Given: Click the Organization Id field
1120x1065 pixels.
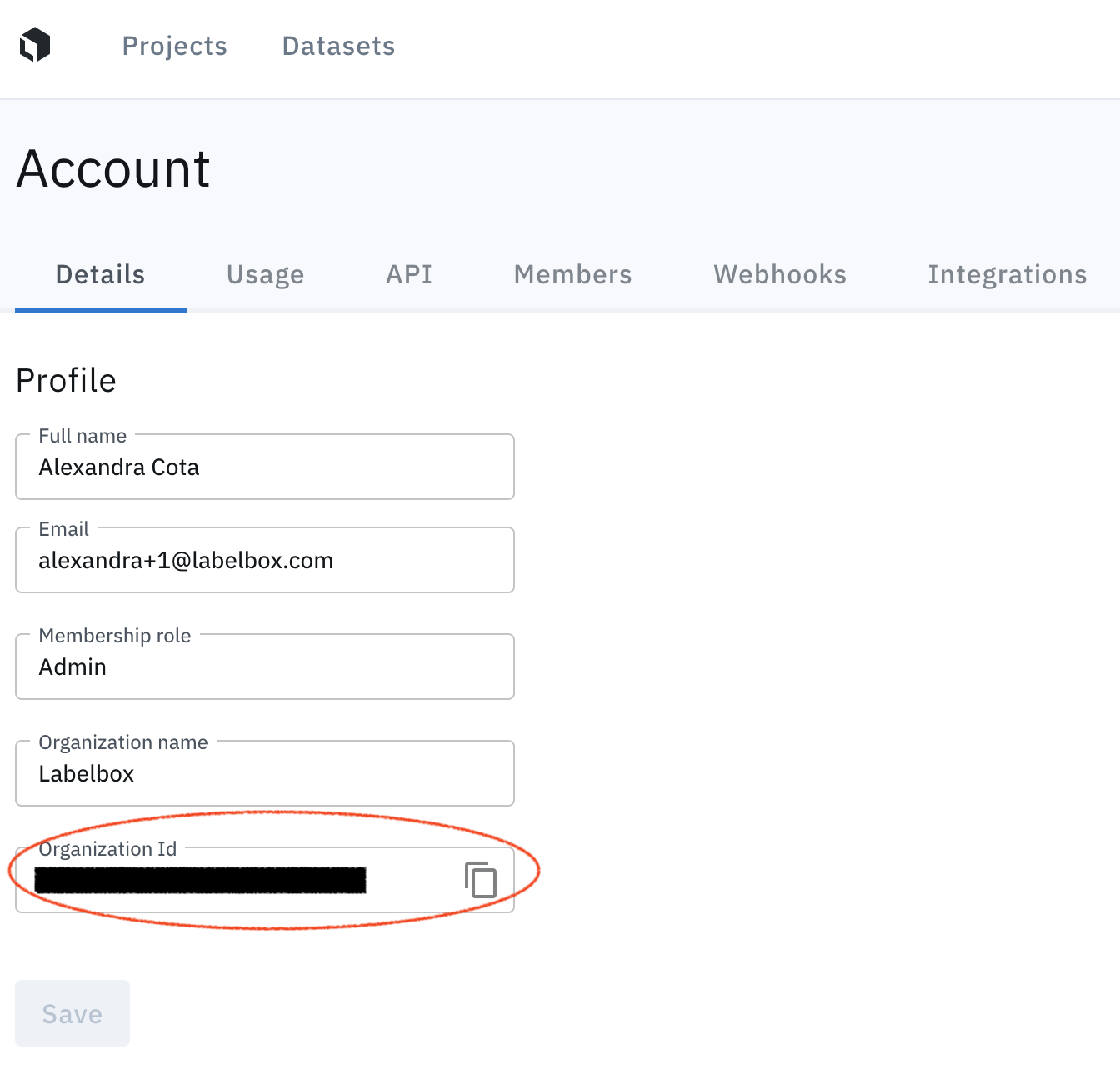Looking at the screenshot, I should (x=265, y=880).
